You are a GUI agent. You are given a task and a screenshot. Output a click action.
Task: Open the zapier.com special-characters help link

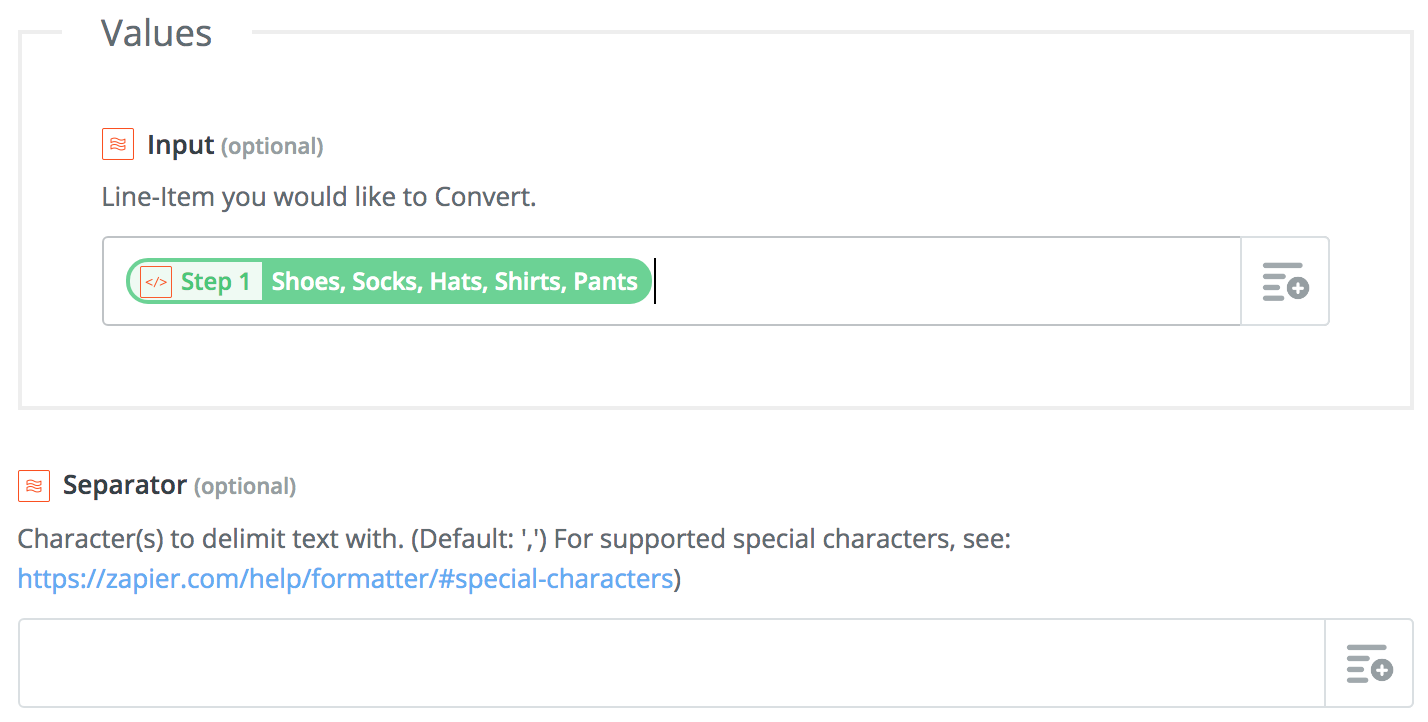(345, 578)
